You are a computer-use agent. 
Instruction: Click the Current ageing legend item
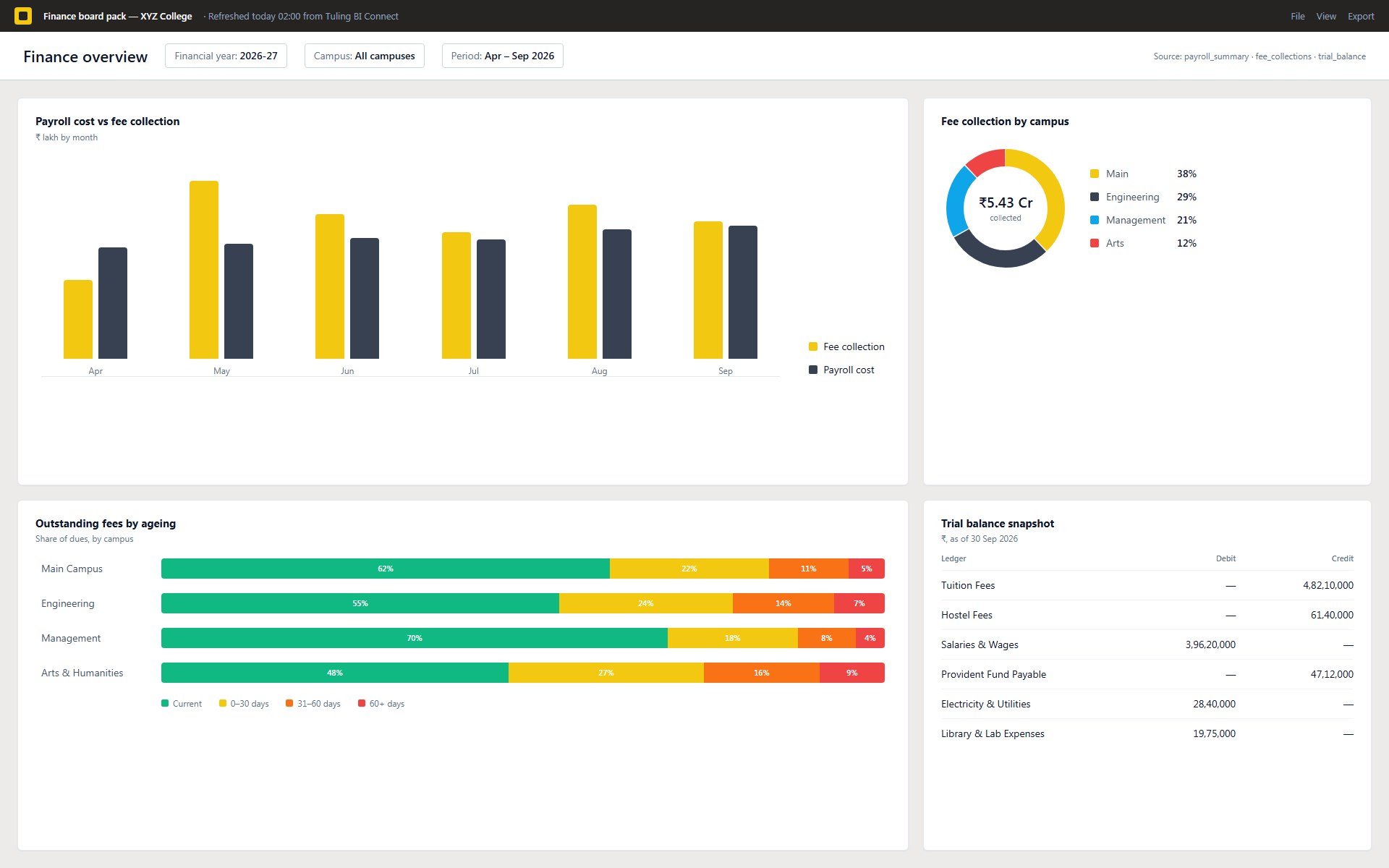[x=182, y=703]
